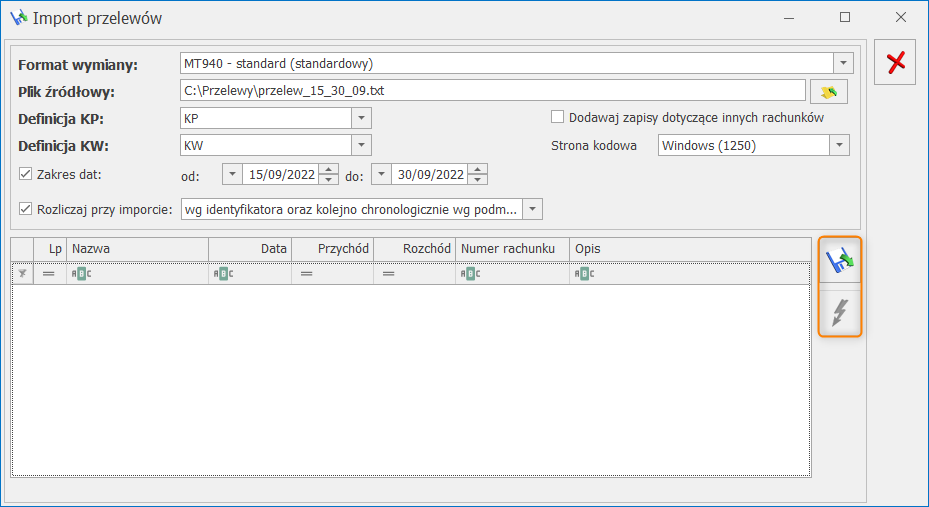Sort by the Opis column header

pos(690,249)
